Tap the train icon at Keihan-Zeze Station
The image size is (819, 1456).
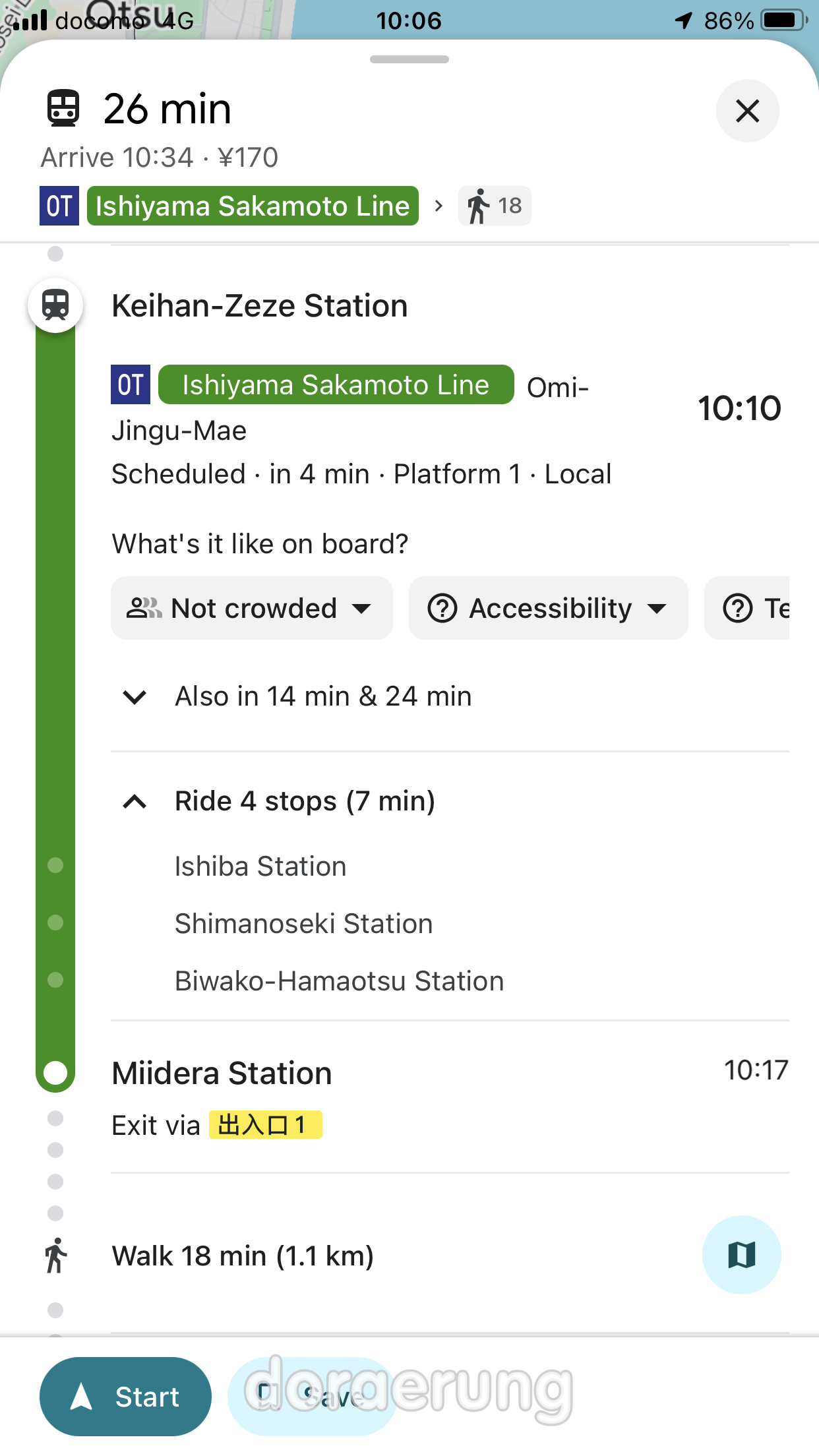click(x=55, y=306)
